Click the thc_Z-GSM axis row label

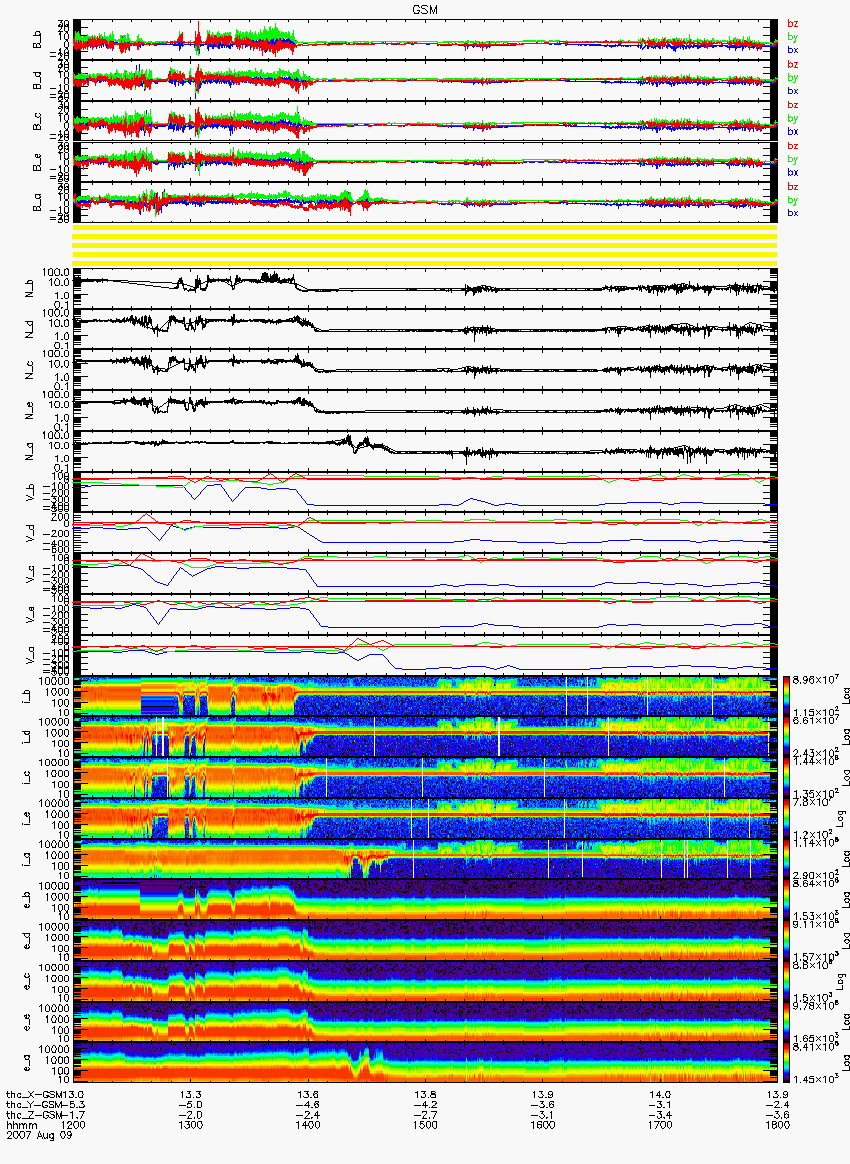tap(36, 1115)
